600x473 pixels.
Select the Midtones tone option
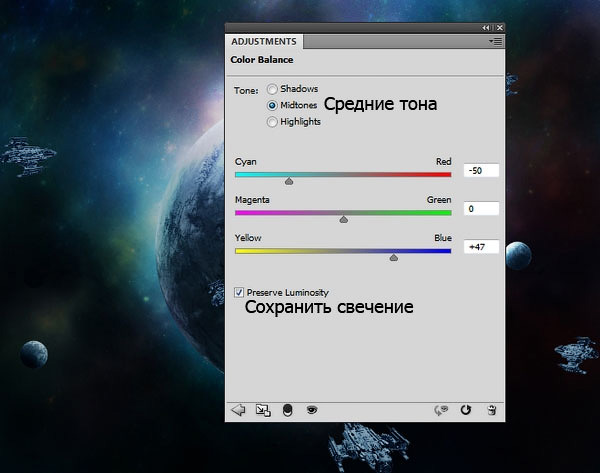click(x=272, y=105)
